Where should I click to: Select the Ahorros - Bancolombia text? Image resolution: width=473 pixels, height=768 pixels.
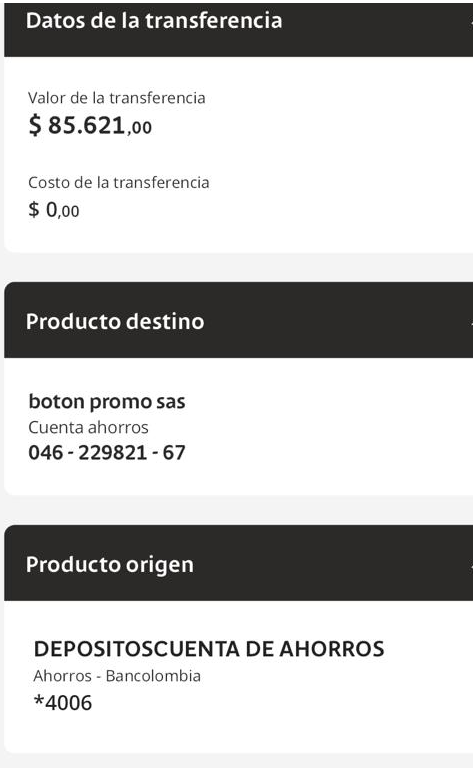(117, 676)
